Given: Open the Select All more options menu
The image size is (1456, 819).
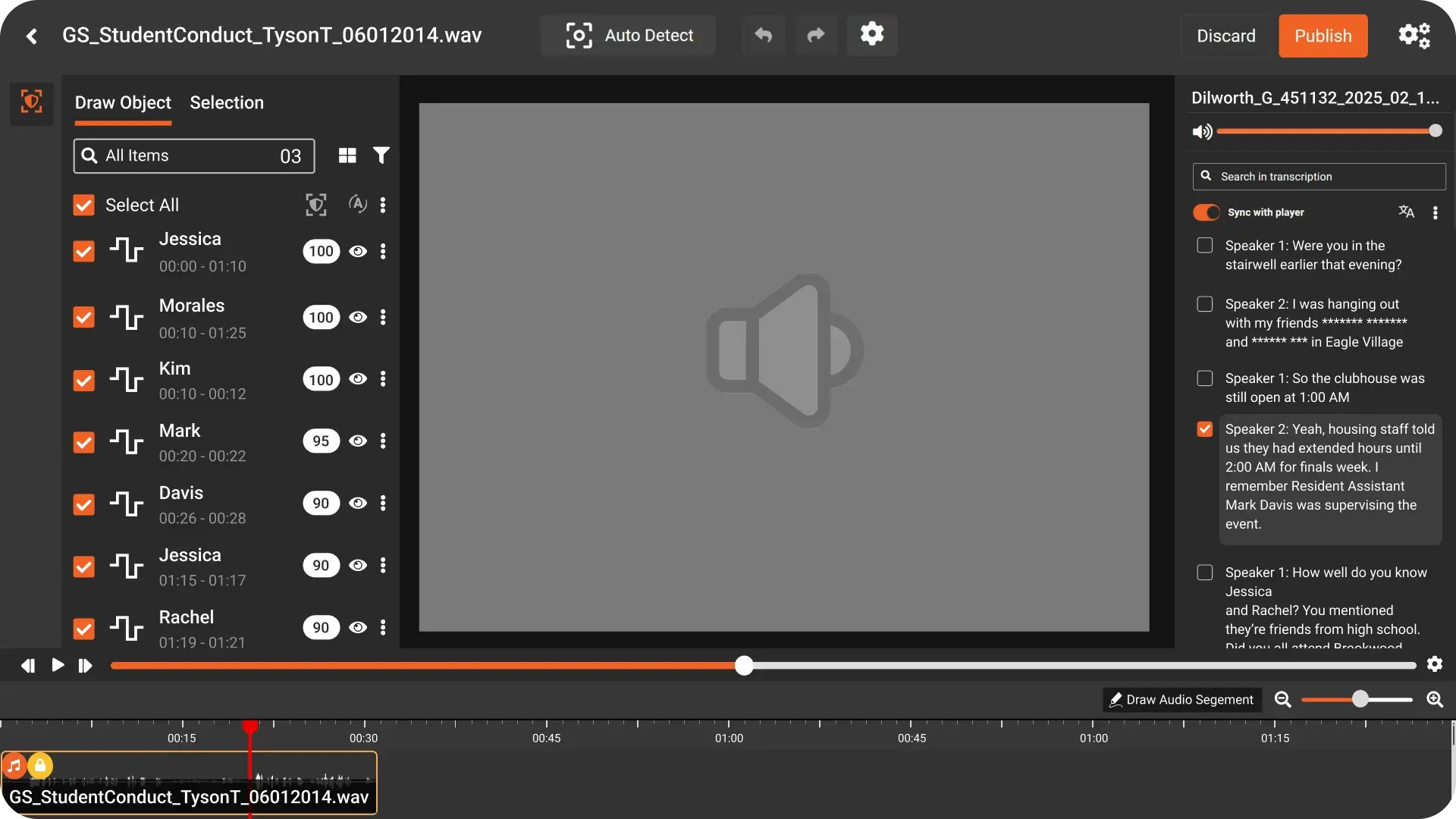Looking at the screenshot, I should coord(383,205).
